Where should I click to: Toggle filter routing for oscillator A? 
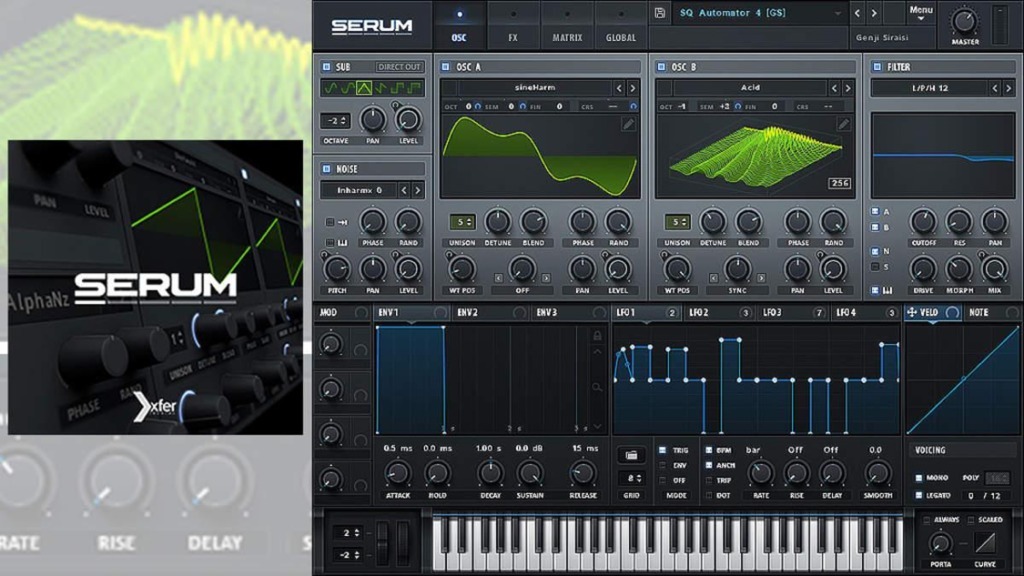(875, 212)
